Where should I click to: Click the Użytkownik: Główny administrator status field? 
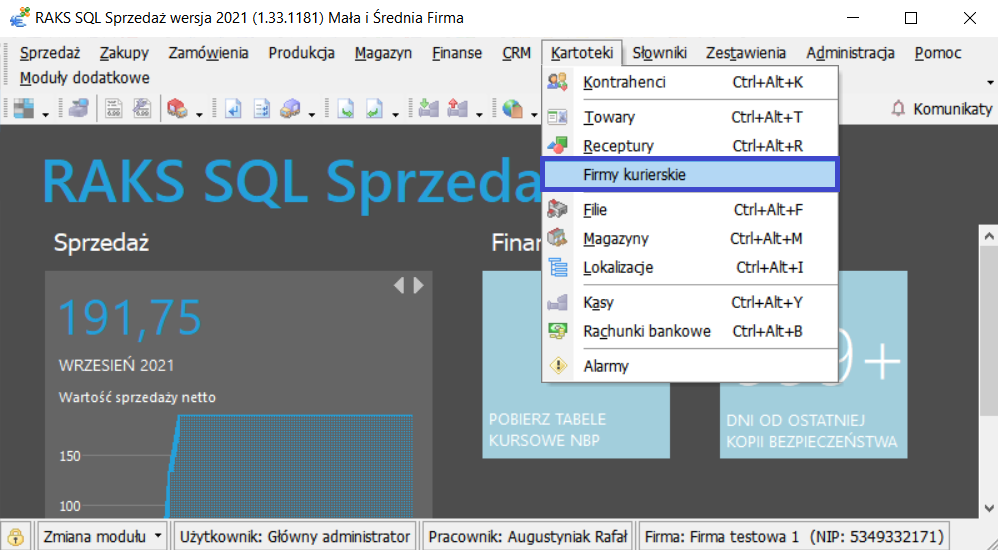pos(295,537)
